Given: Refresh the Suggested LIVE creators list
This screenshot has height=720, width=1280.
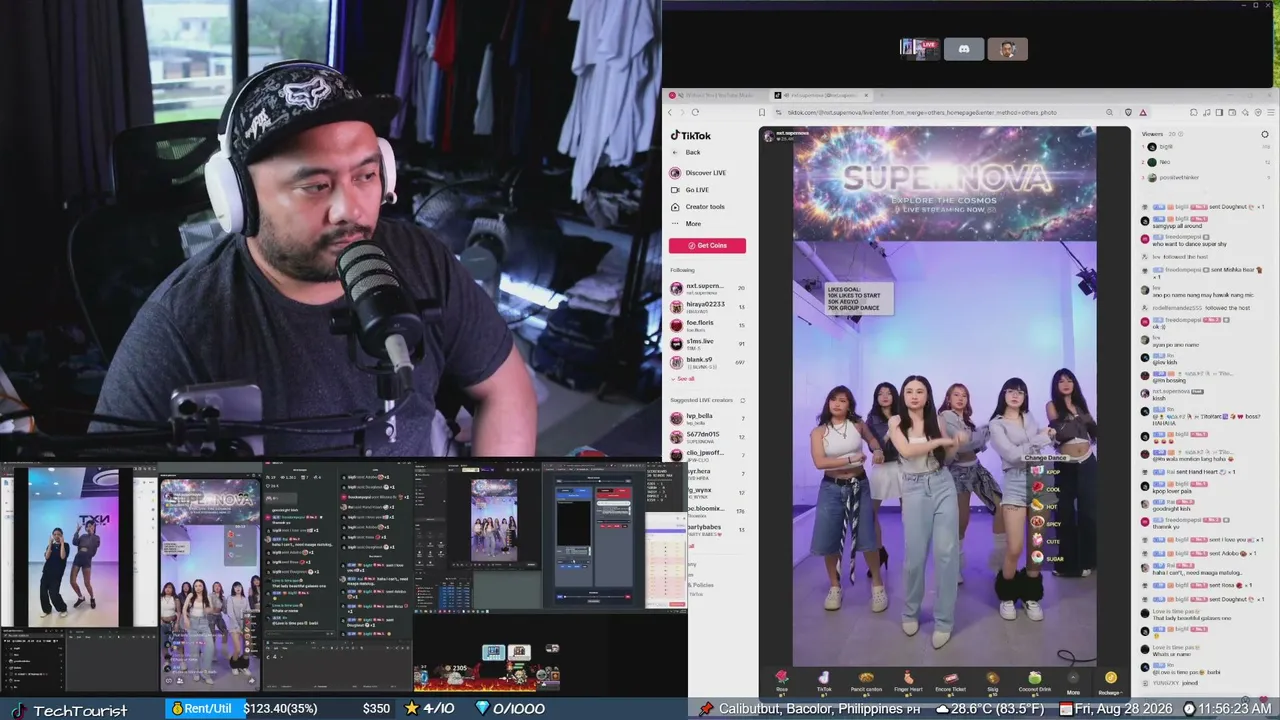Looking at the screenshot, I should (742, 400).
